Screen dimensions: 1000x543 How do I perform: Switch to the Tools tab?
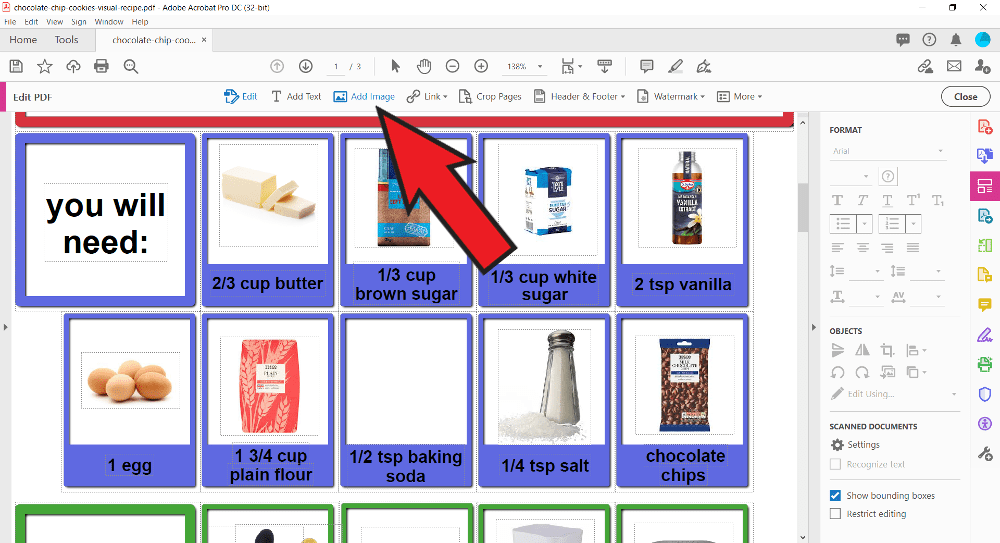pyautogui.click(x=66, y=40)
